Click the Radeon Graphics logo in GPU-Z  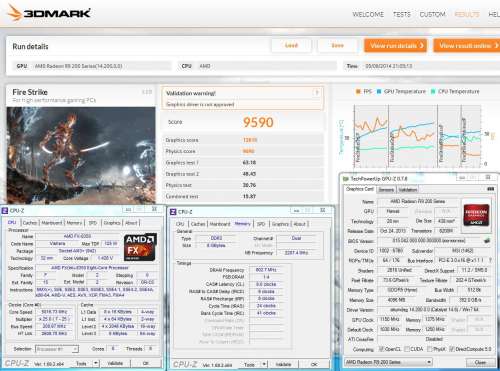pyautogui.click(x=476, y=215)
